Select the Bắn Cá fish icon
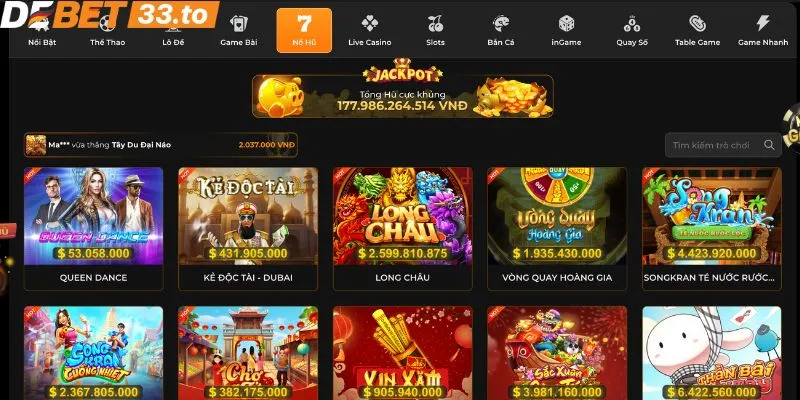 point(501,23)
